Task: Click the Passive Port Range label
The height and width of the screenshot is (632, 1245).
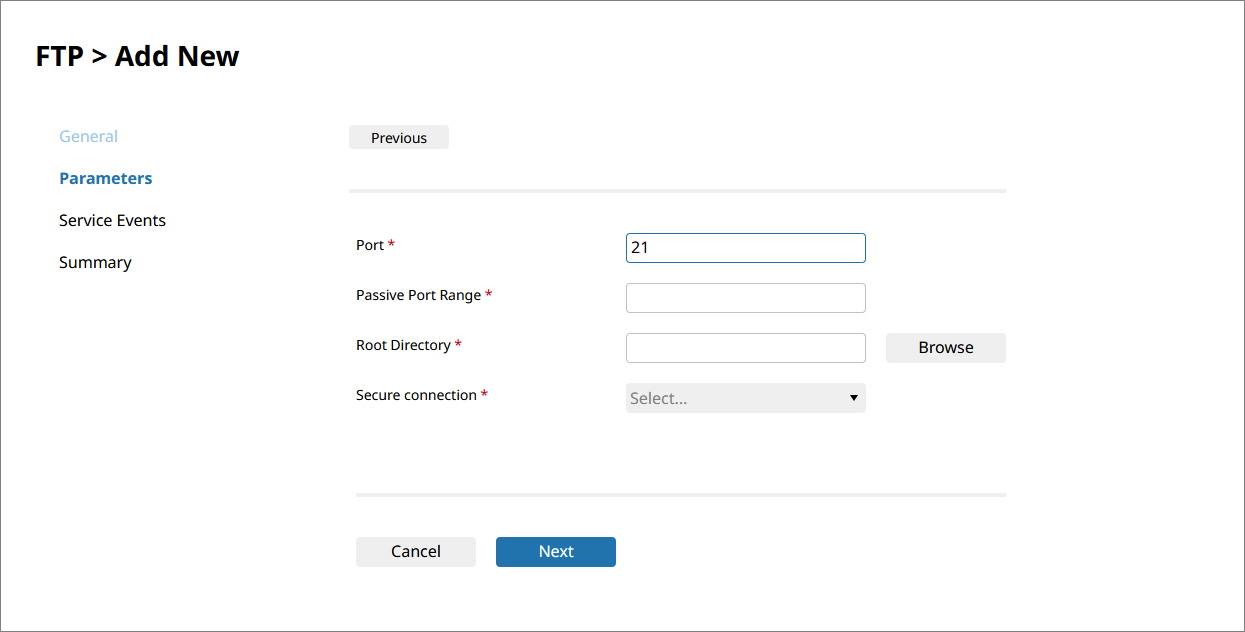Action: 418,295
